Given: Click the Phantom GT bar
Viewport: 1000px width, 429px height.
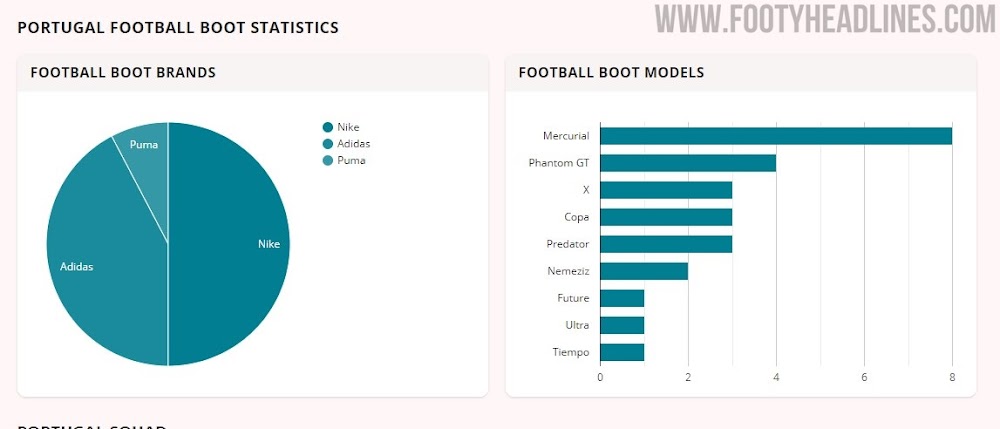Looking at the screenshot, I should coord(688,163).
